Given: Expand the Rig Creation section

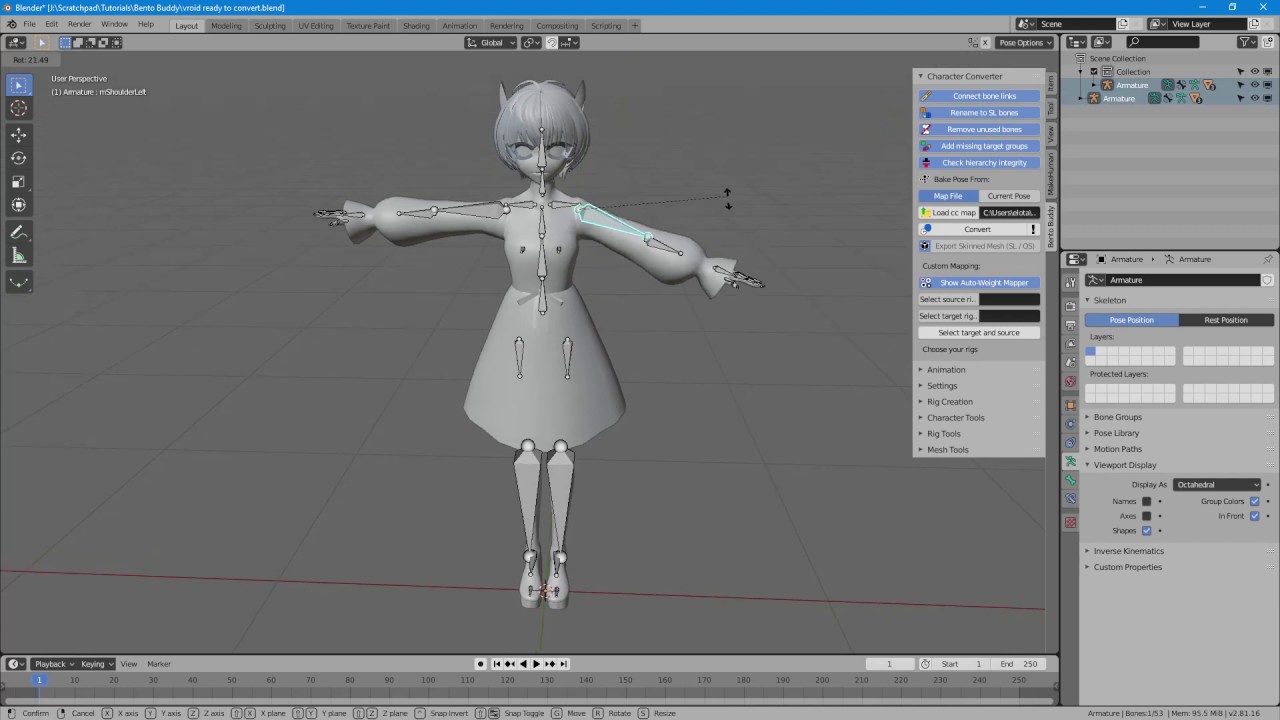Looking at the screenshot, I should (949, 402).
